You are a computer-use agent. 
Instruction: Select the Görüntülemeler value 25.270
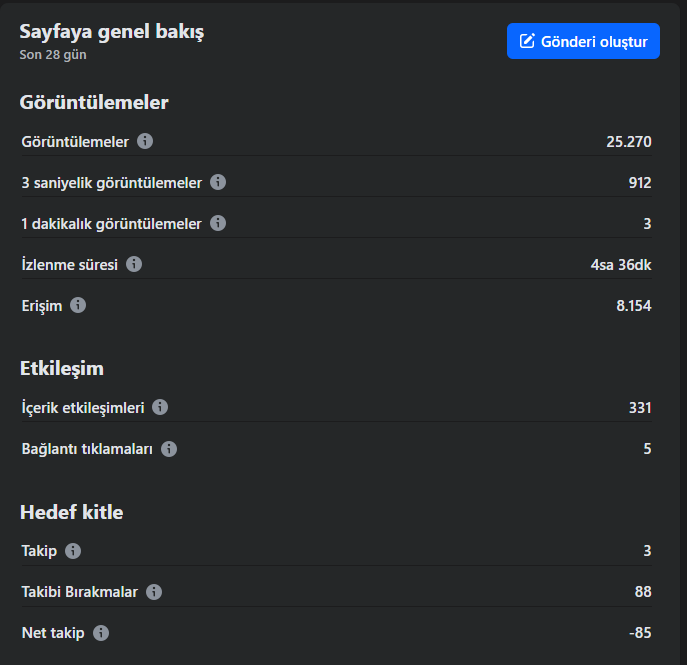[x=629, y=141]
